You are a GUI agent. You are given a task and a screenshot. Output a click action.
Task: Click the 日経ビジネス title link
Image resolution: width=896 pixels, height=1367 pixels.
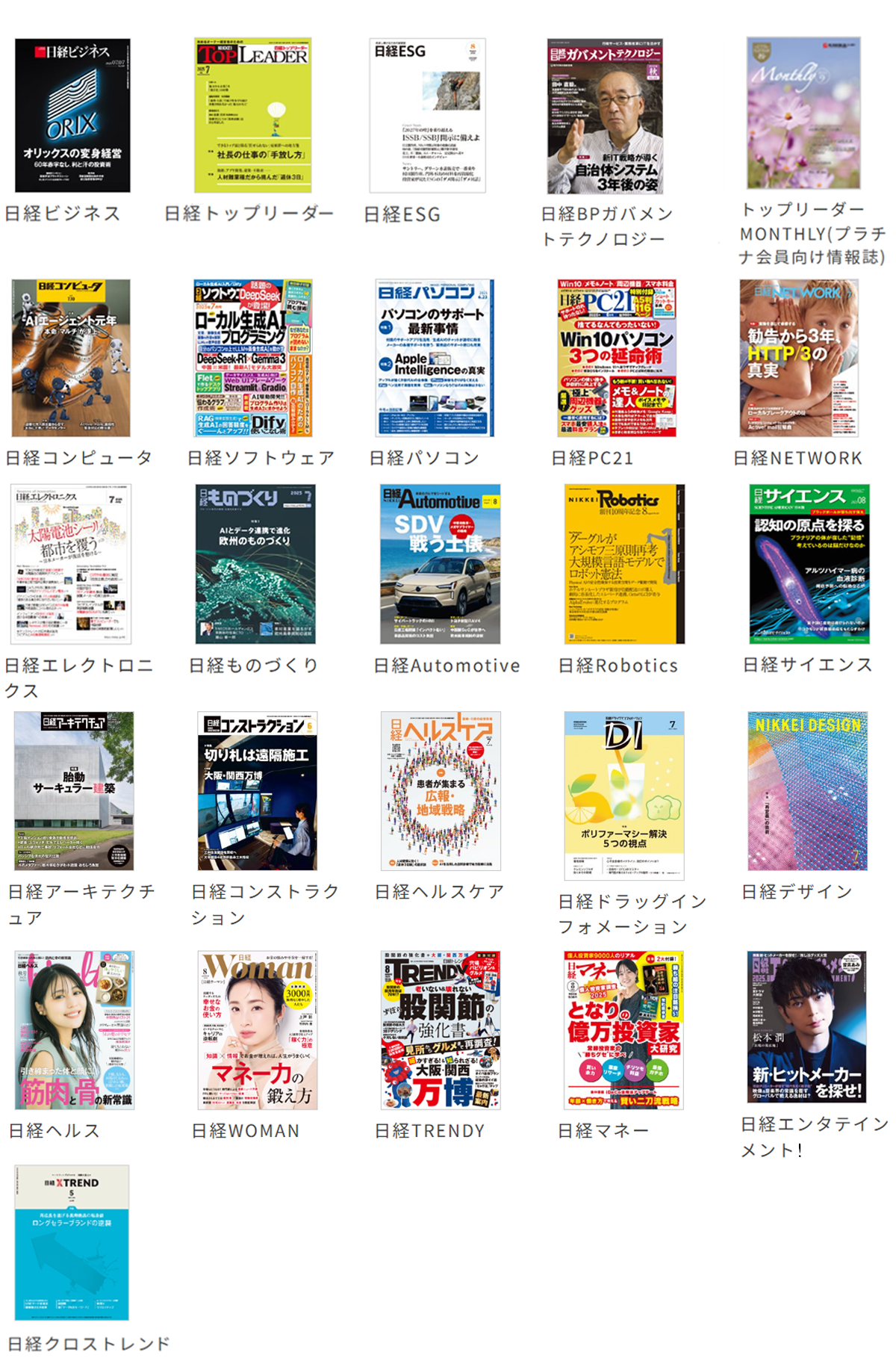63,214
